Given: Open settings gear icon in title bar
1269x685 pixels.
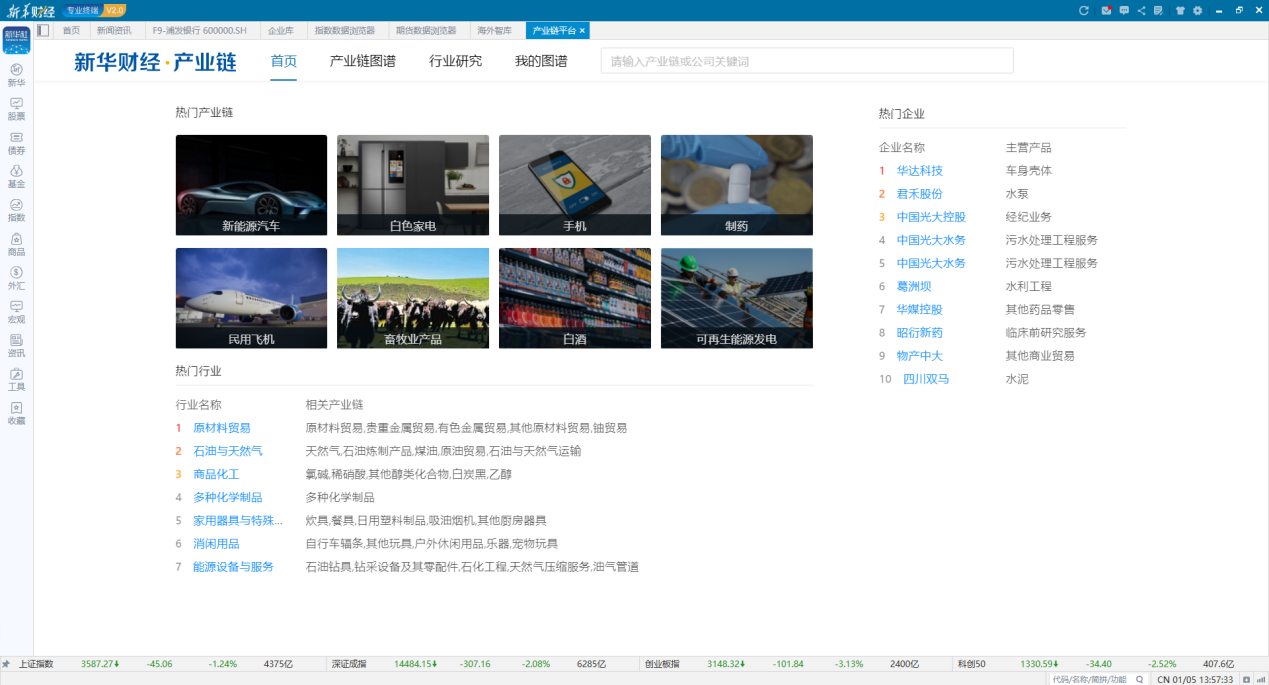Looking at the screenshot, I should (x=1197, y=10).
